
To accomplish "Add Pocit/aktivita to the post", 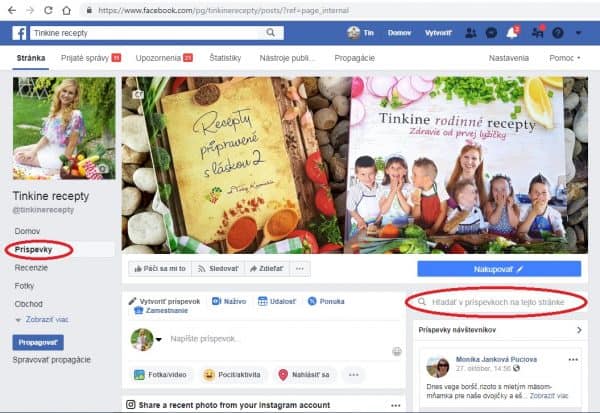I will tap(232, 375).
